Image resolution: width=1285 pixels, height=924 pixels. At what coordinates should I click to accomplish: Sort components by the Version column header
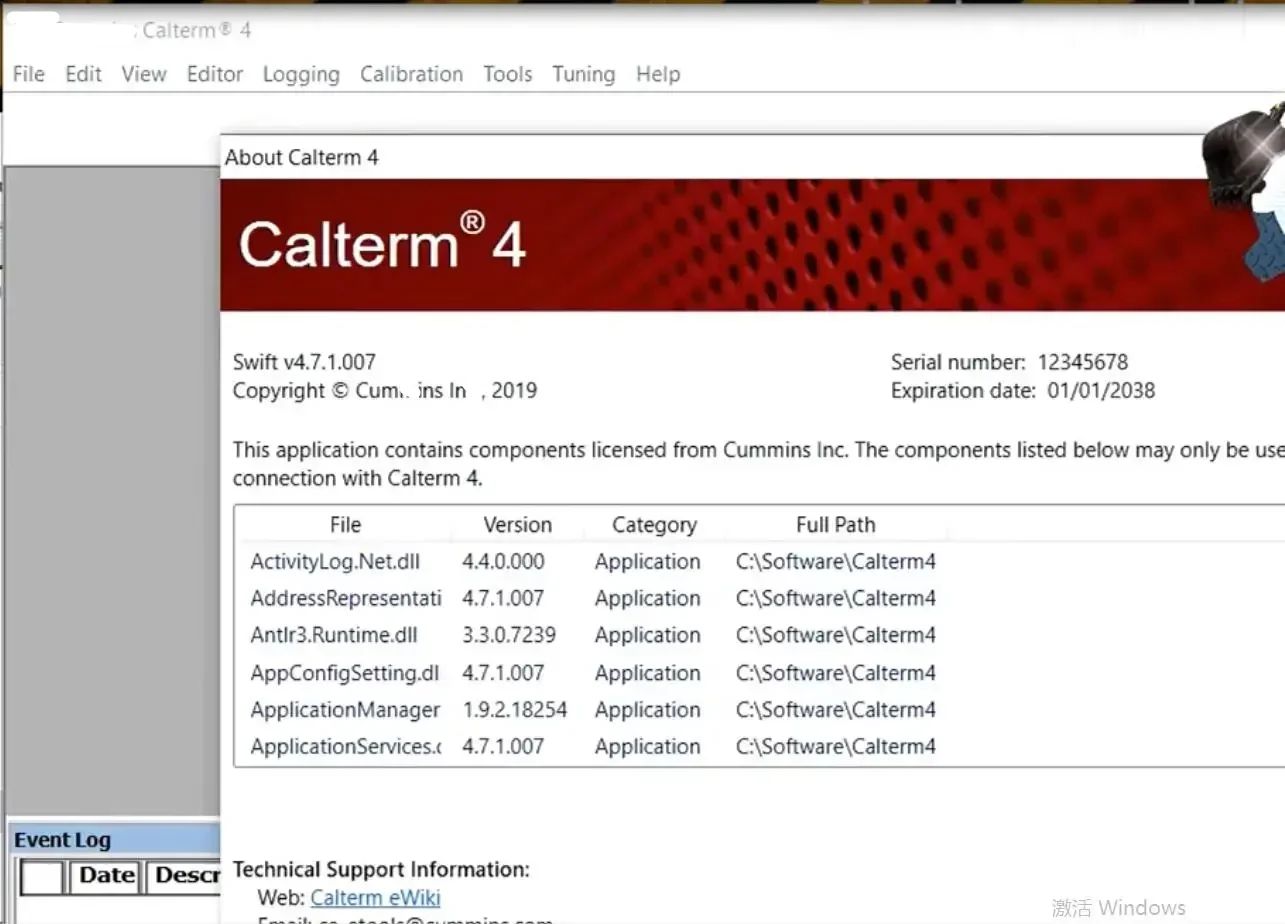tap(517, 525)
